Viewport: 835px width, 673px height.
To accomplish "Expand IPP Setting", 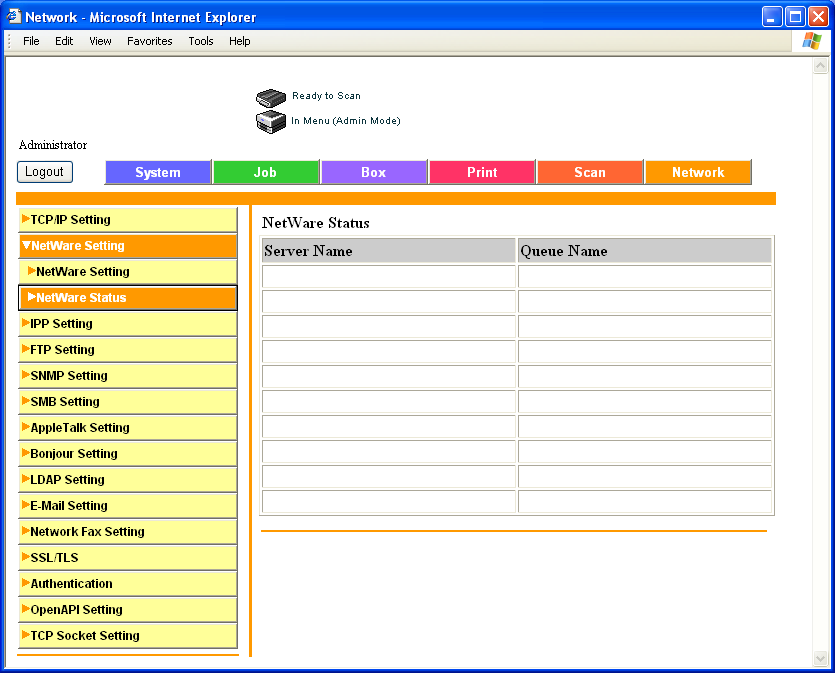I will tap(128, 324).
